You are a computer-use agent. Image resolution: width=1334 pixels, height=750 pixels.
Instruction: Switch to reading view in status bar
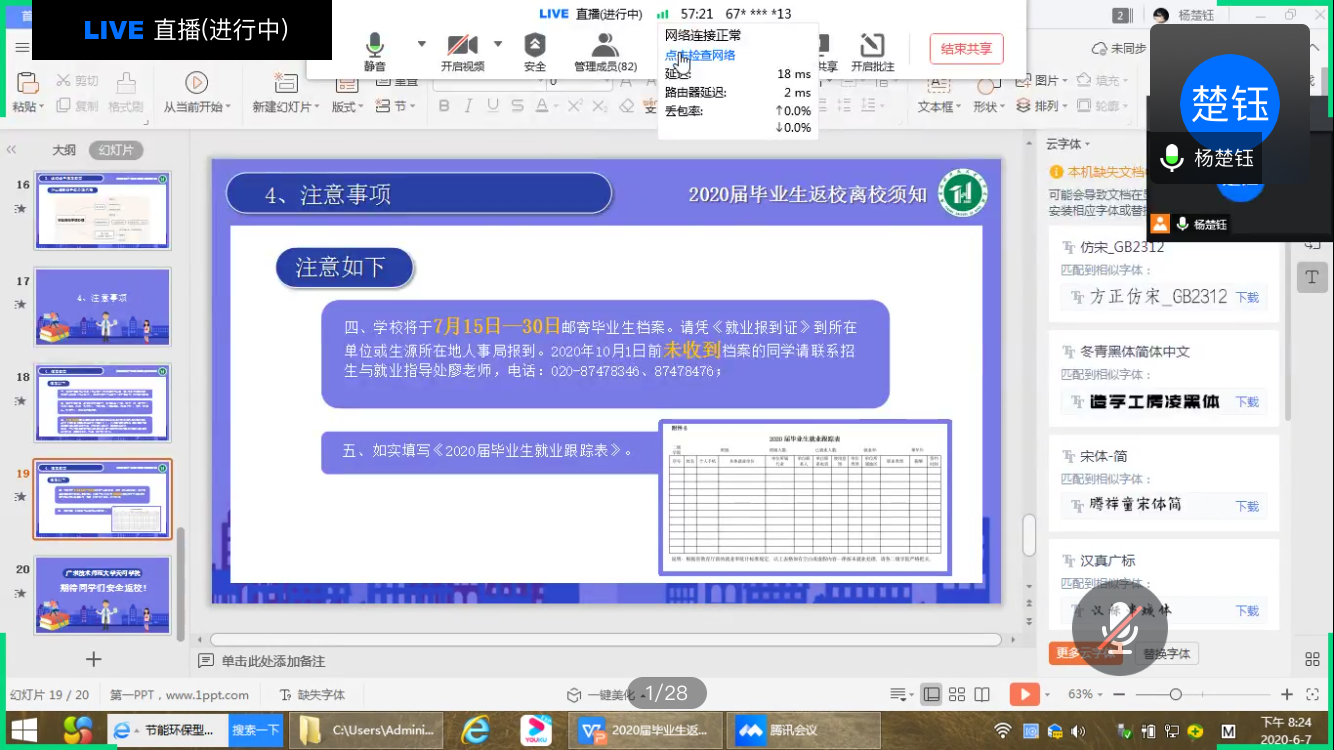click(x=982, y=694)
